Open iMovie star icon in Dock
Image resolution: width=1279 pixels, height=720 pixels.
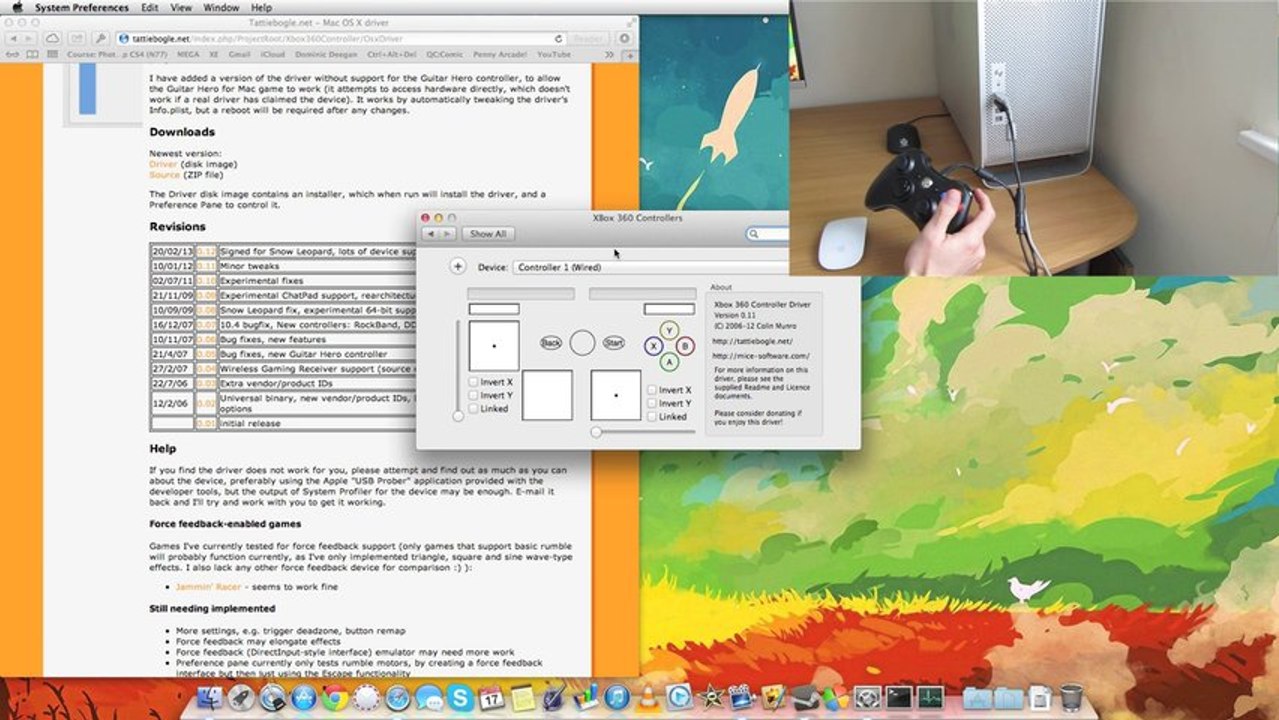(x=711, y=697)
